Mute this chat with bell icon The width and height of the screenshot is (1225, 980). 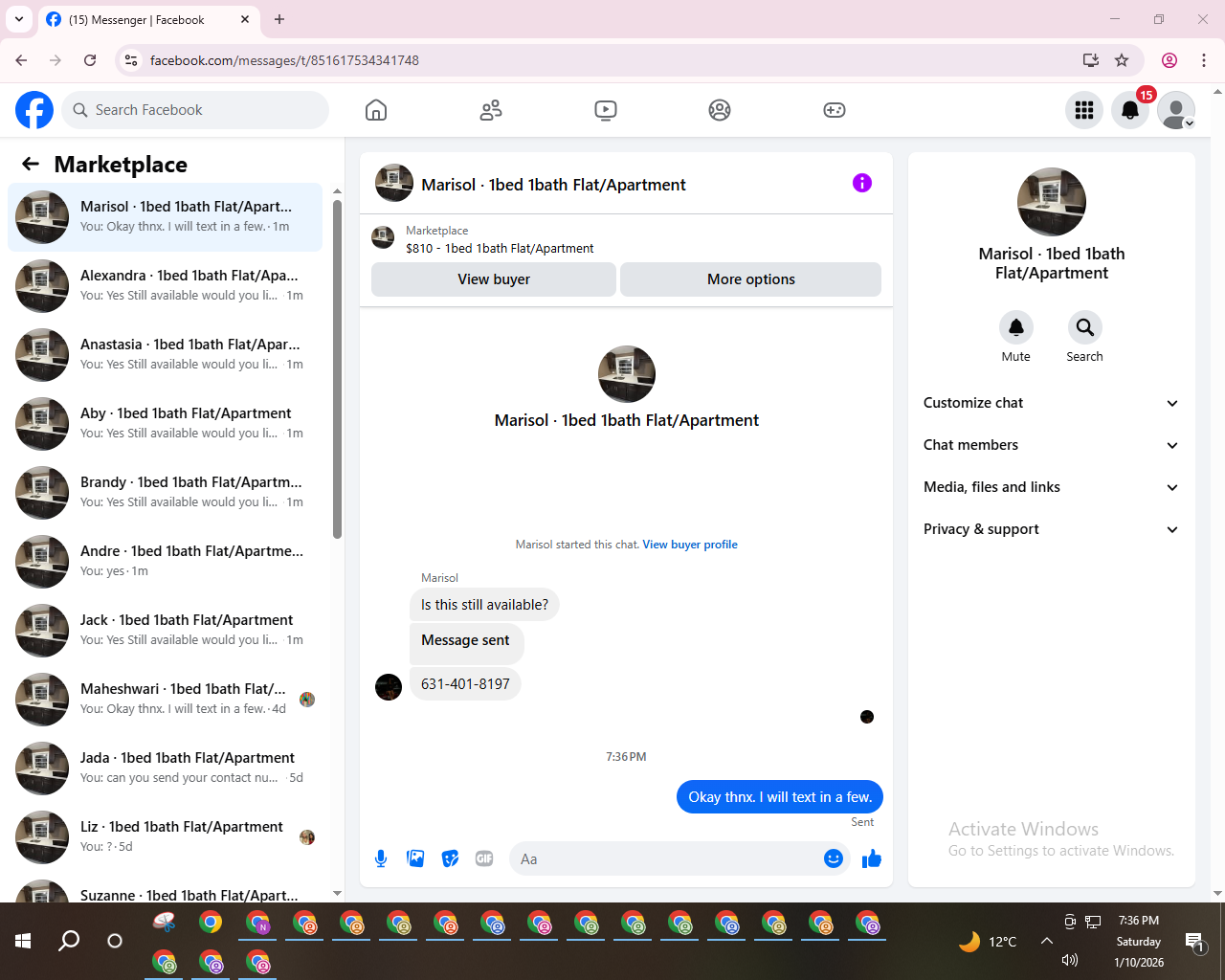pyautogui.click(x=1016, y=327)
